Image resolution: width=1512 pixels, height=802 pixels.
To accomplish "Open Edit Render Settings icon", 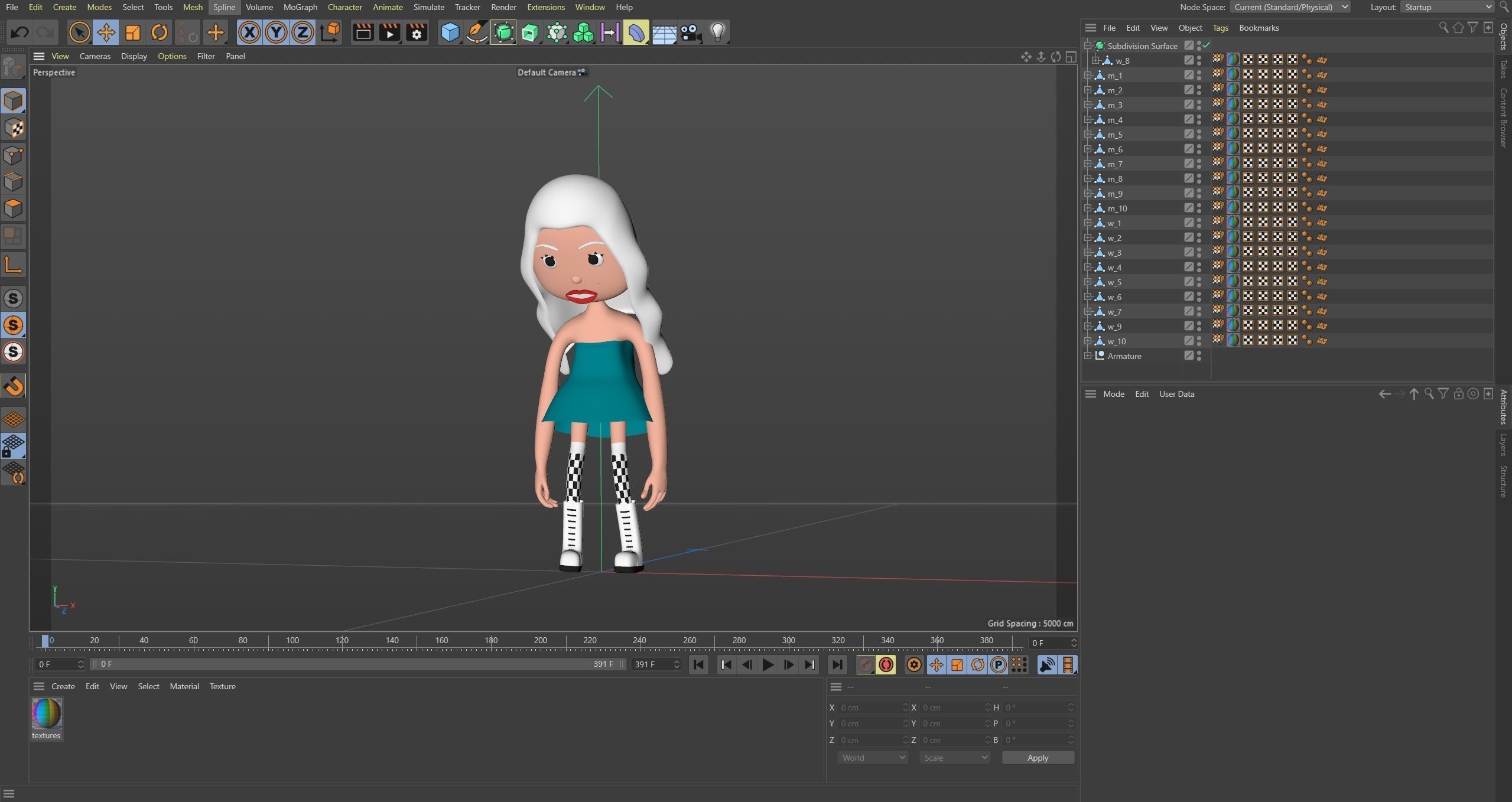I will click(x=416, y=32).
